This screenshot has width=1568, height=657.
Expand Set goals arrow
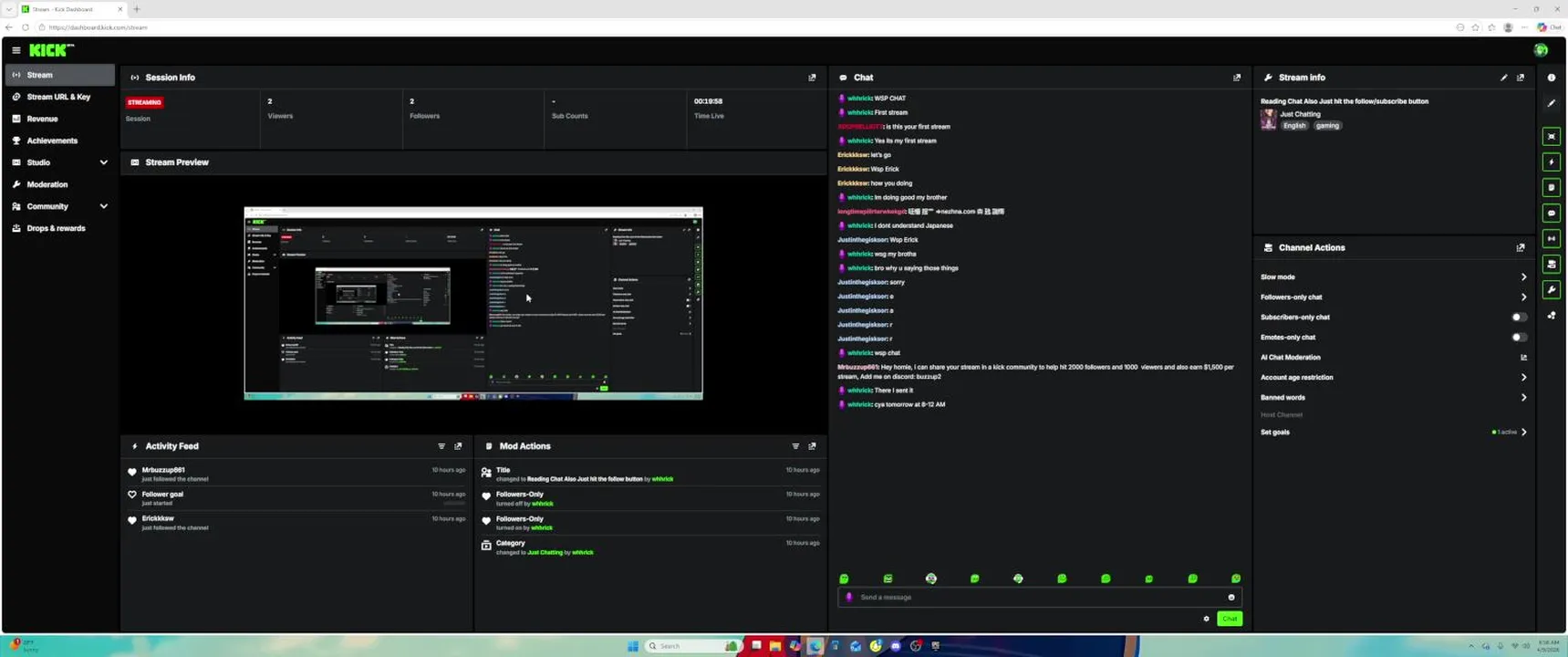point(1523,433)
